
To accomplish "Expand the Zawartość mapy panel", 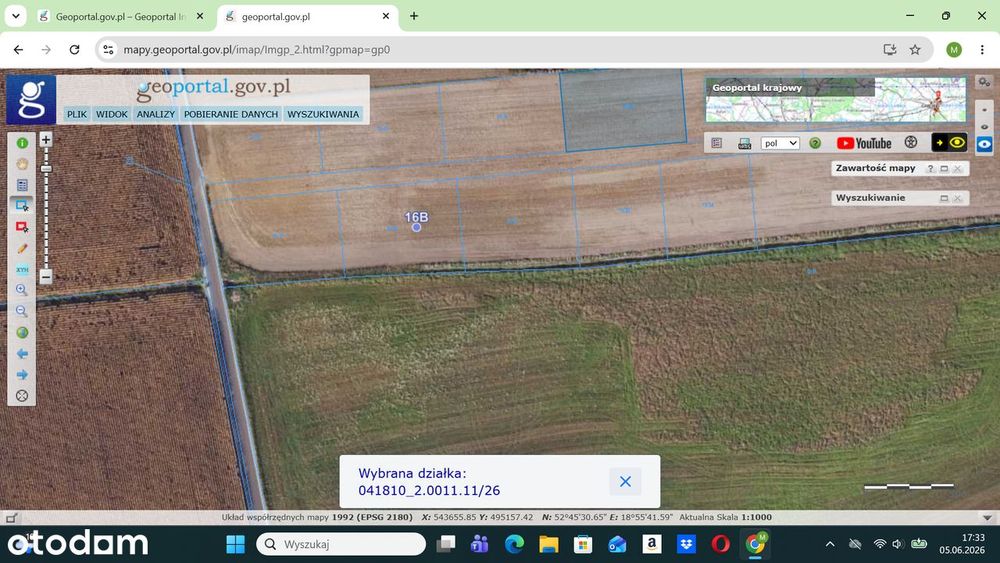I will (945, 168).
